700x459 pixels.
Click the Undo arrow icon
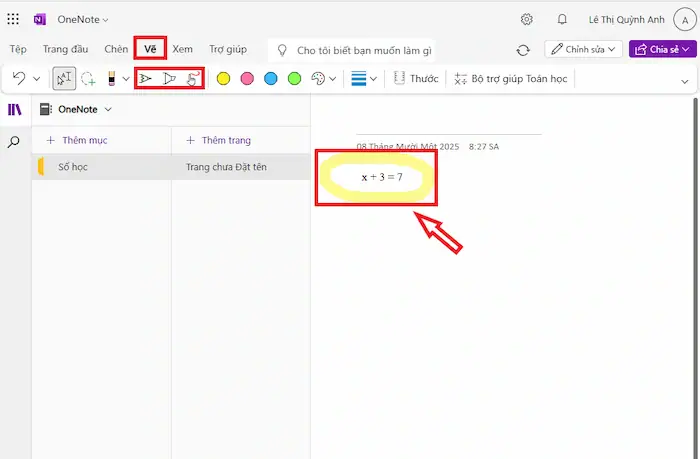19,78
